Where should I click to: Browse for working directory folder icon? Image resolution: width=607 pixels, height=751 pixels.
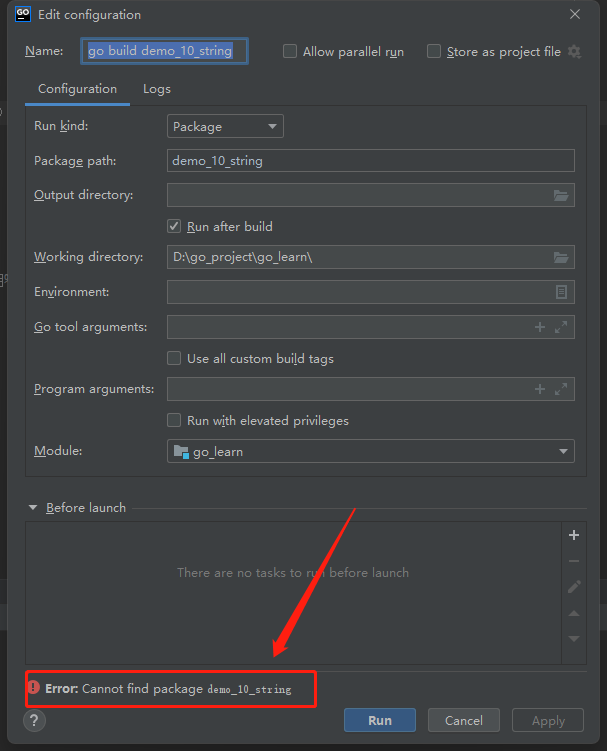coord(561,257)
